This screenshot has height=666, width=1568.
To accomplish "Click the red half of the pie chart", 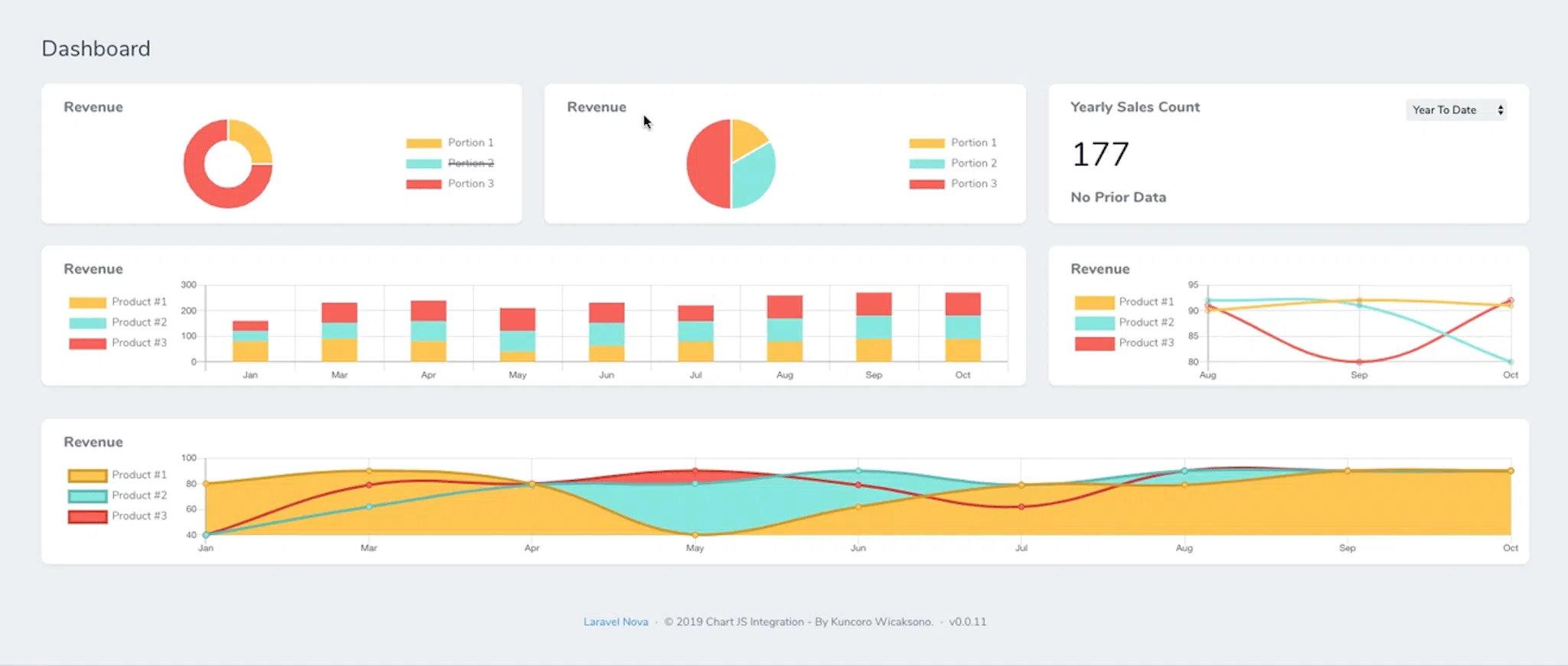I will pyautogui.click(x=706, y=164).
